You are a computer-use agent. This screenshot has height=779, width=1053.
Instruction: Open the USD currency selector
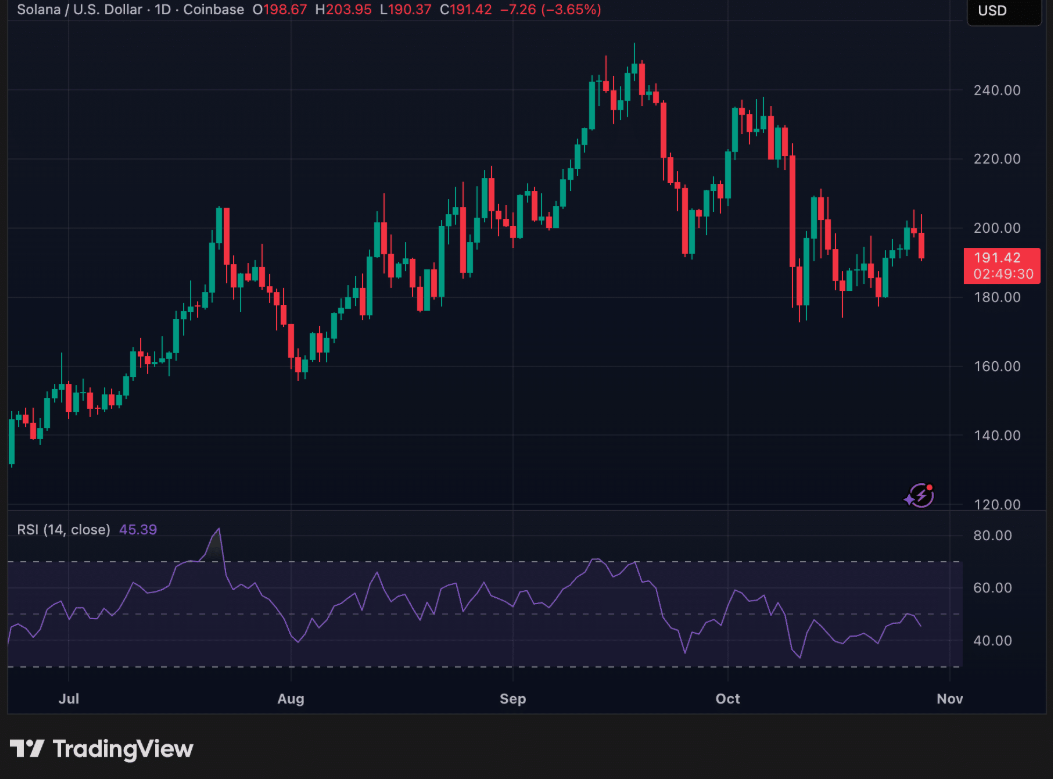(x=993, y=11)
